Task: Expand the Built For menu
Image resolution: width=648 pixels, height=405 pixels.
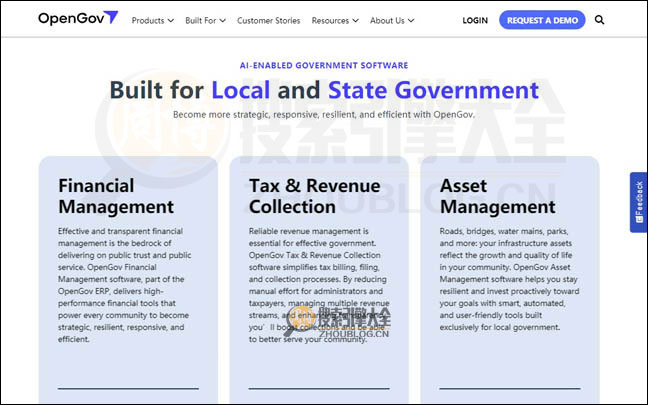Action: pyautogui.click(x=205, y=20)
